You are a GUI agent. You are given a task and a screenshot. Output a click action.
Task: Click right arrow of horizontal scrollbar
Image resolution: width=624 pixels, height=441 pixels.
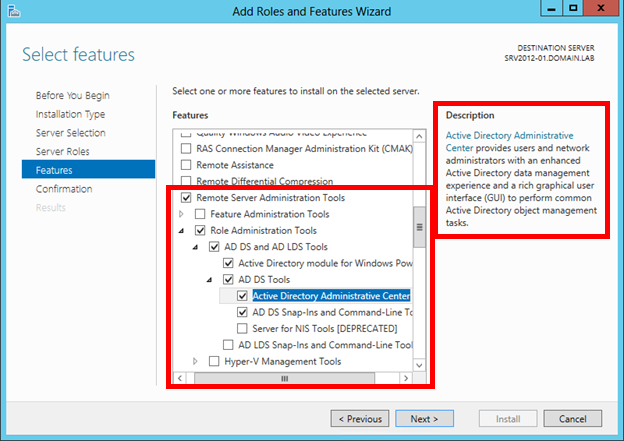[x=406, y=378]
